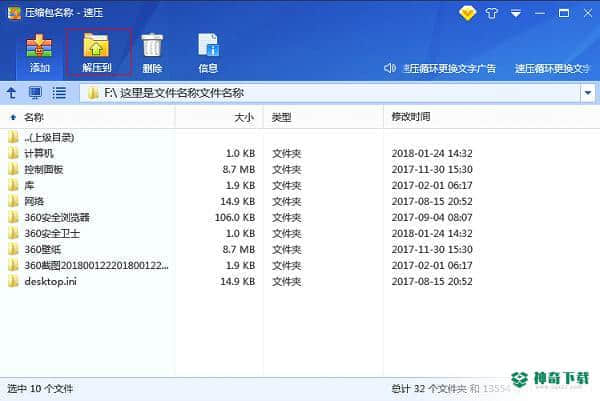600x401 pixels.
Task: Click the folder icon in the address bar
Action: (x=93, y=93)
